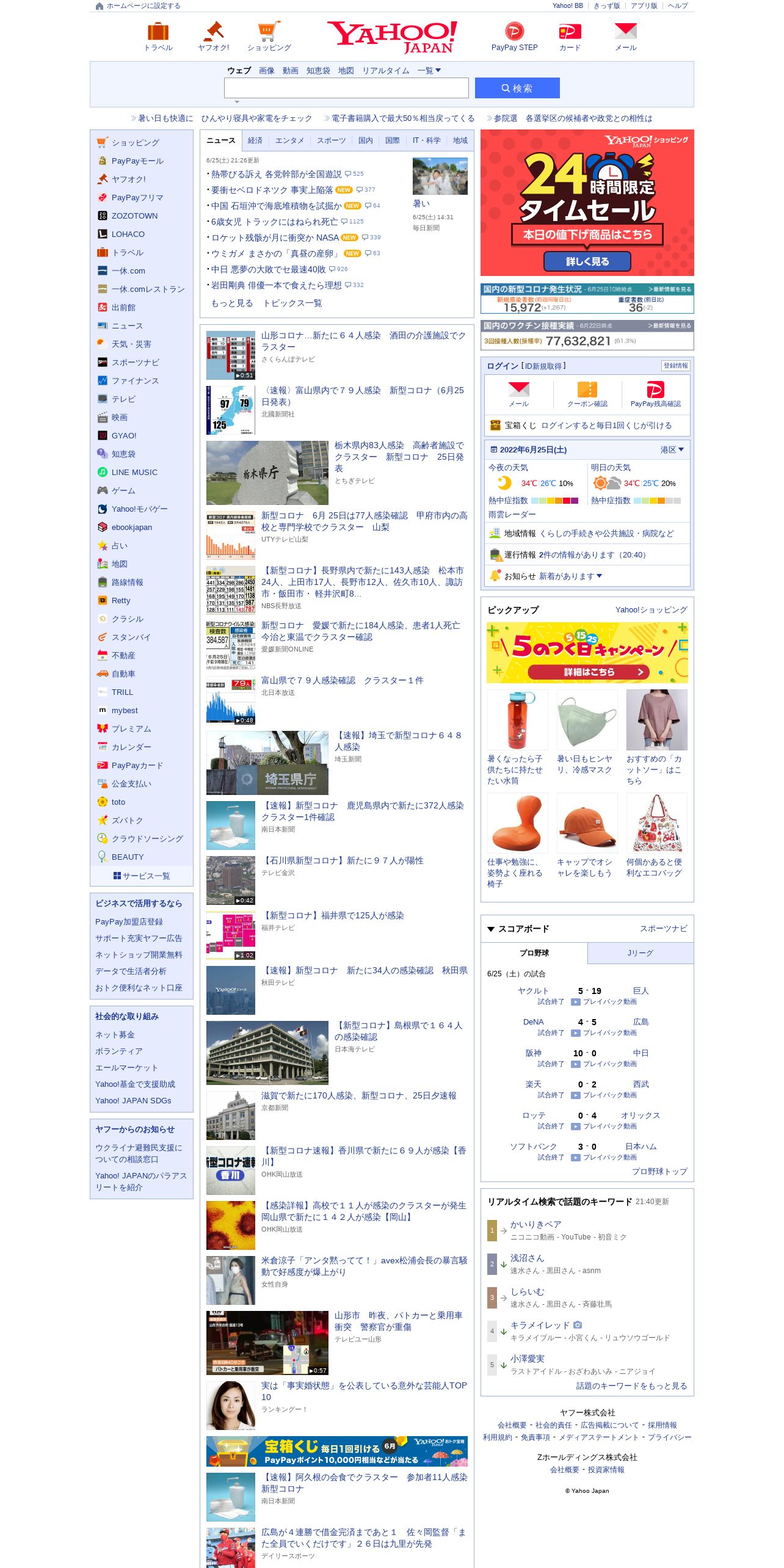784x1568 pixels.
Task: Open 天気・災害 in the sidebar
Action: [131, 344]
